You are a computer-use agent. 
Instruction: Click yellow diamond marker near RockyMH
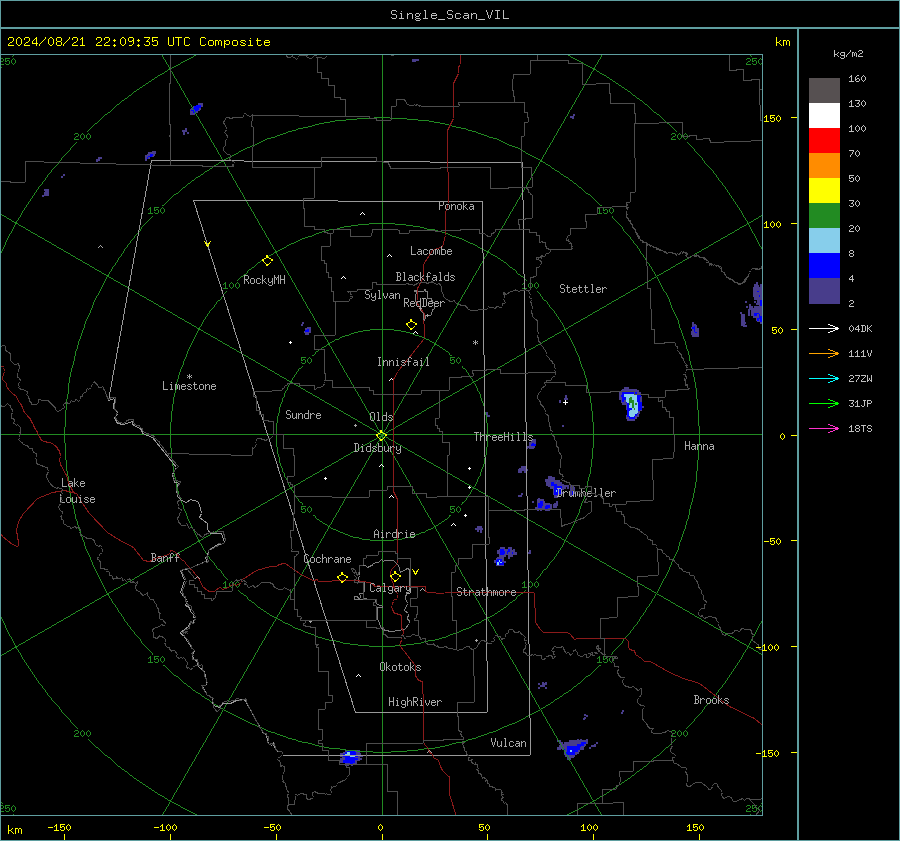click(x=267, y=261)
